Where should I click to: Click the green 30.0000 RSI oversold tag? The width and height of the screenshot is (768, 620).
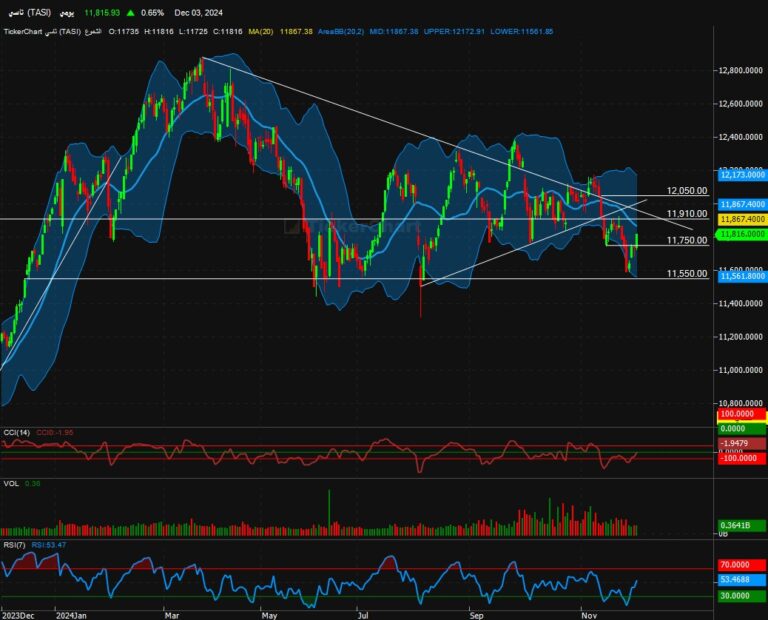pyautogui.click(x=741, y=597)
